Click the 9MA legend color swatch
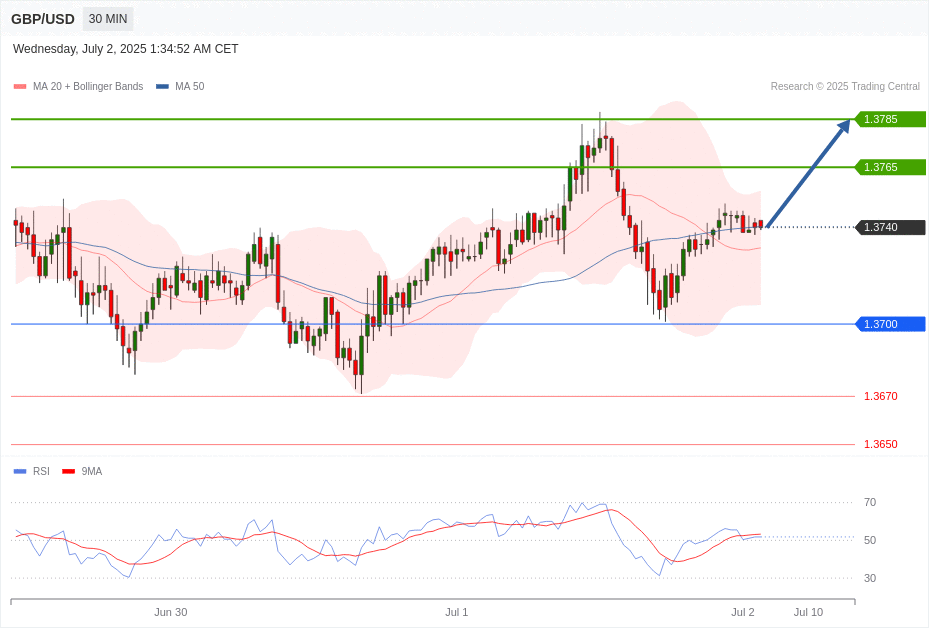Viewport: 929px width, 629px height. pyautogui.click(x=68, y=471)
